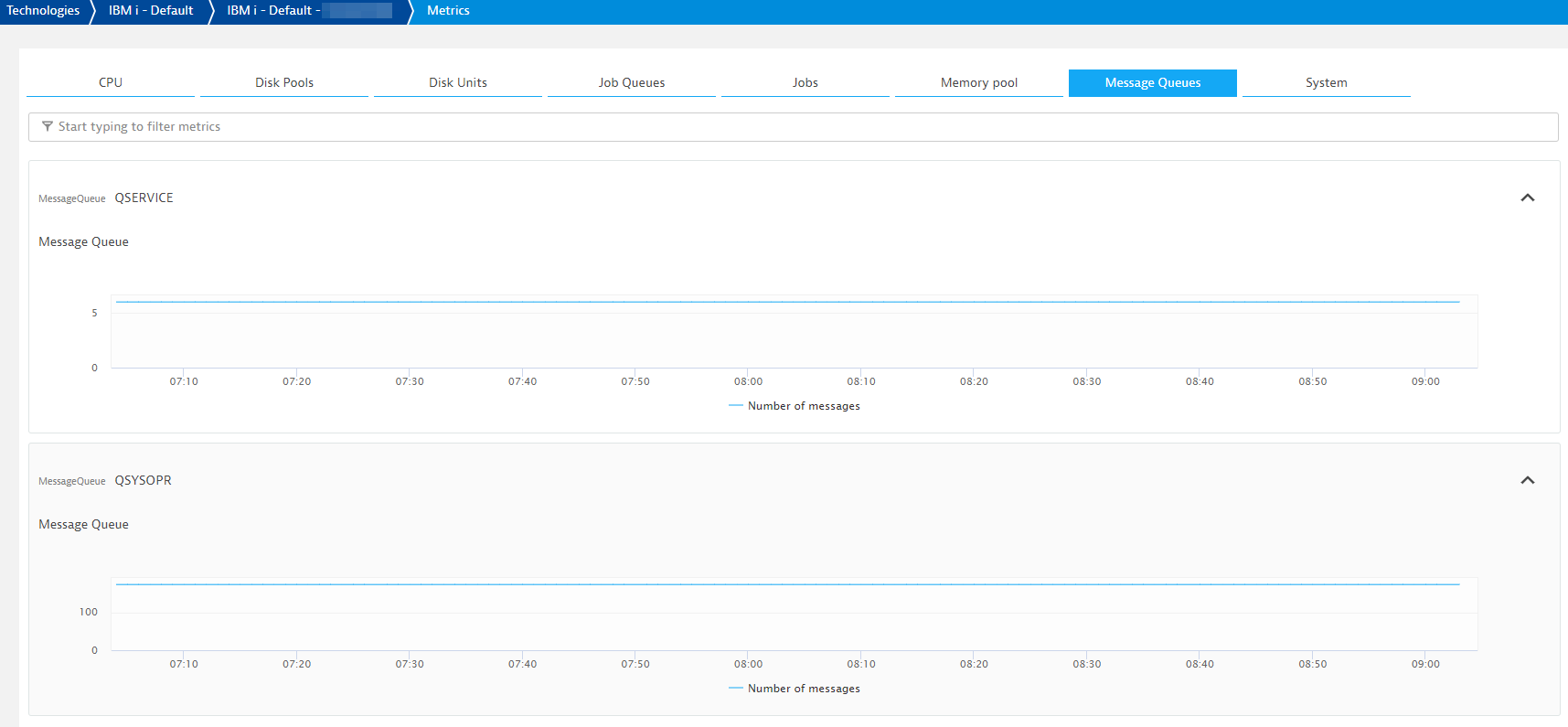Click the 08:50 time label on QSERVICE chart
The height and width of the screenshot is (727, 1568).
(x=1313, y=381)
